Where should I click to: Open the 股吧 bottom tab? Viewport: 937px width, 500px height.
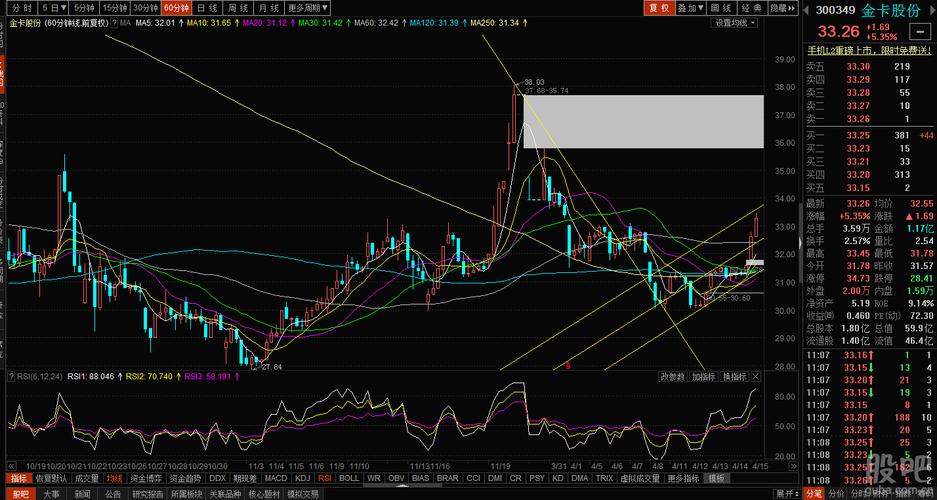(x=21, y=494)
